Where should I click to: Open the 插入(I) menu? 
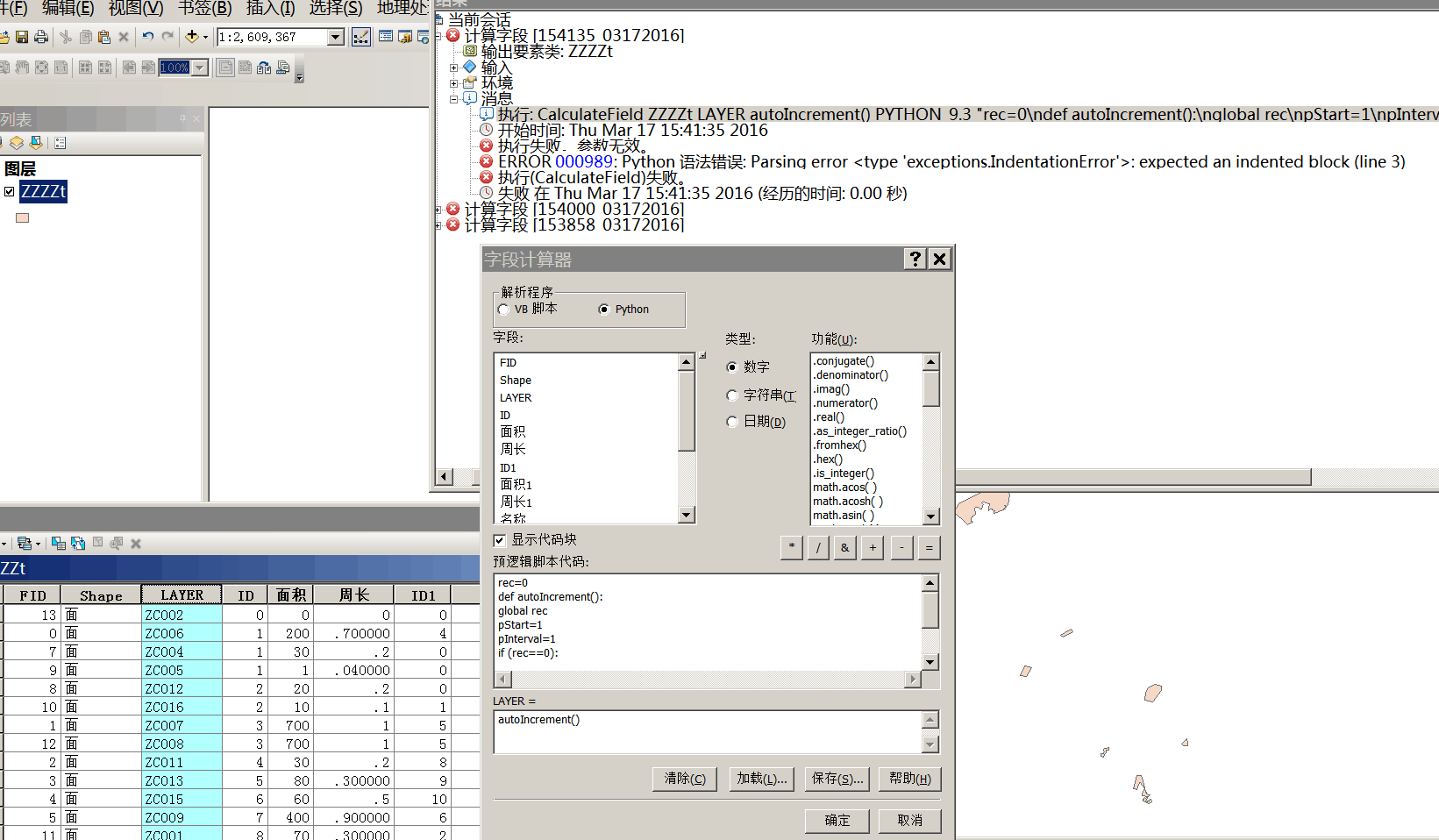tap(271, 8)
